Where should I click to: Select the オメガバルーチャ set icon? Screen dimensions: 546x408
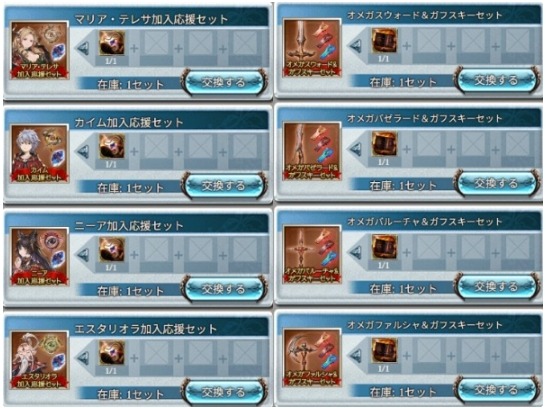coord(312,254)
